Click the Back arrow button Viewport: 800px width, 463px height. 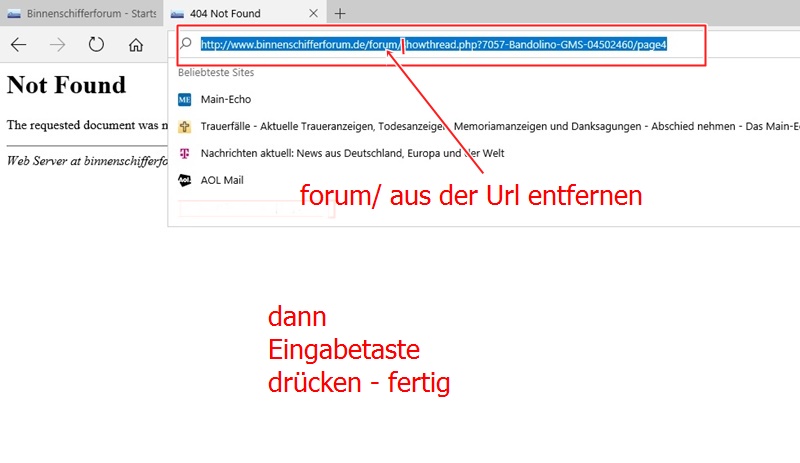18,45
